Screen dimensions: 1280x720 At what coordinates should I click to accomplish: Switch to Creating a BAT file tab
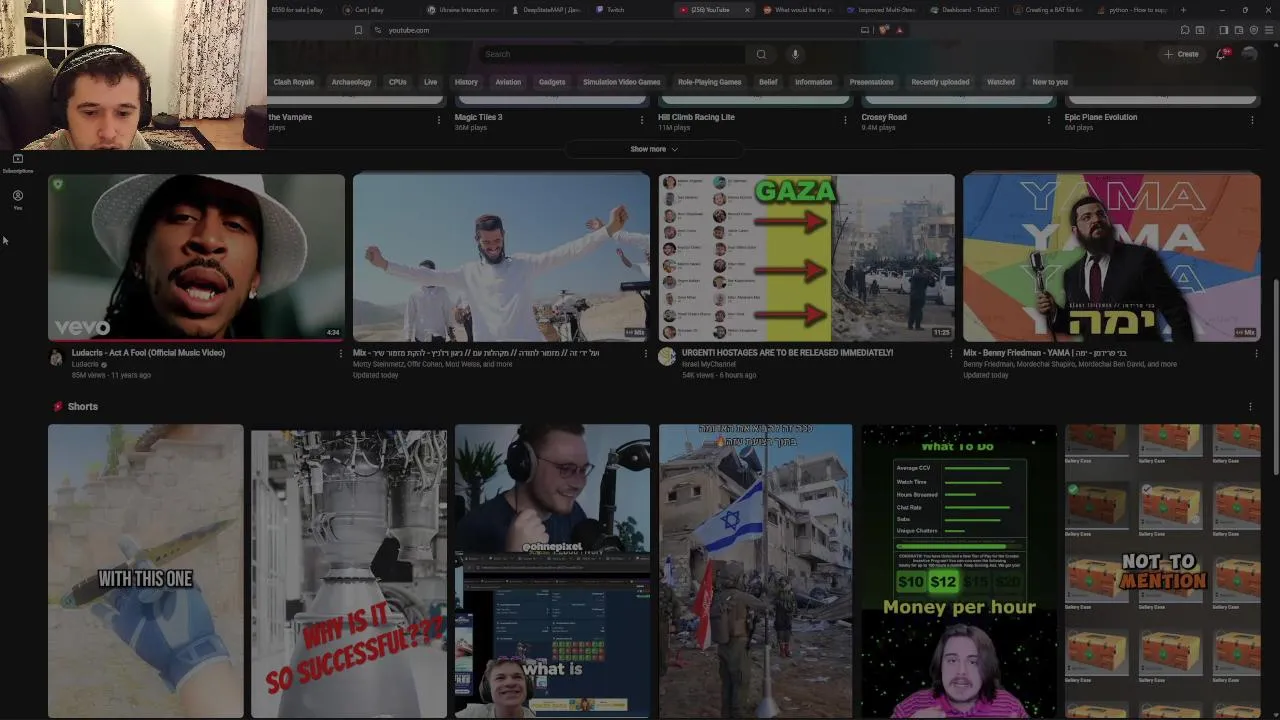[x=1048, y=10]
